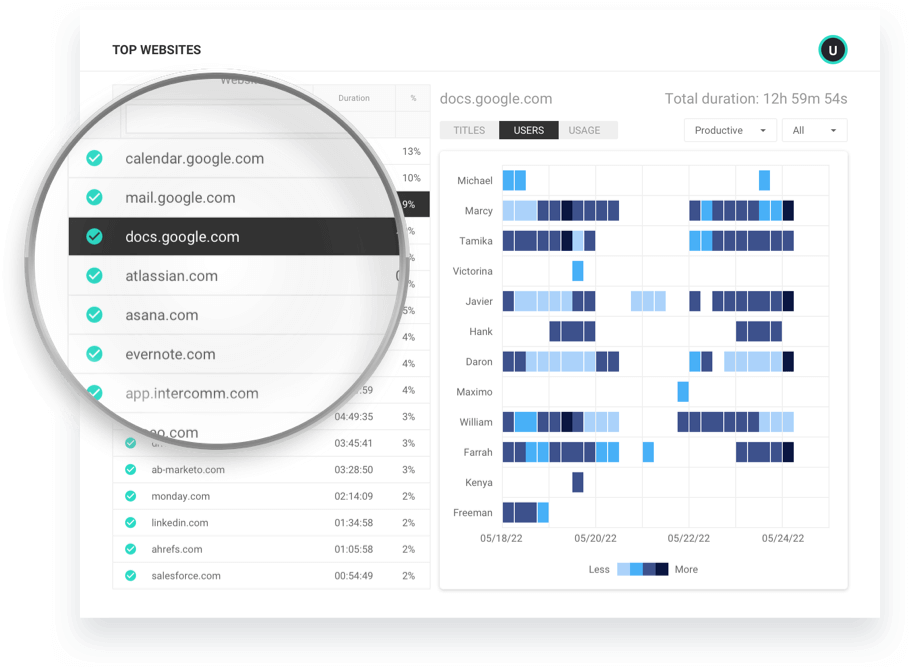
Task: Toggle the checkmark beside calendar.google.com
Action: 95,158
